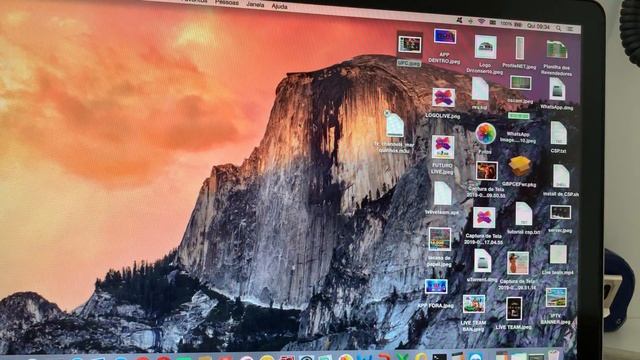Click the menu bar clock
The height and width of the screenshot is (360, 640).
click(x=538, y=27)
